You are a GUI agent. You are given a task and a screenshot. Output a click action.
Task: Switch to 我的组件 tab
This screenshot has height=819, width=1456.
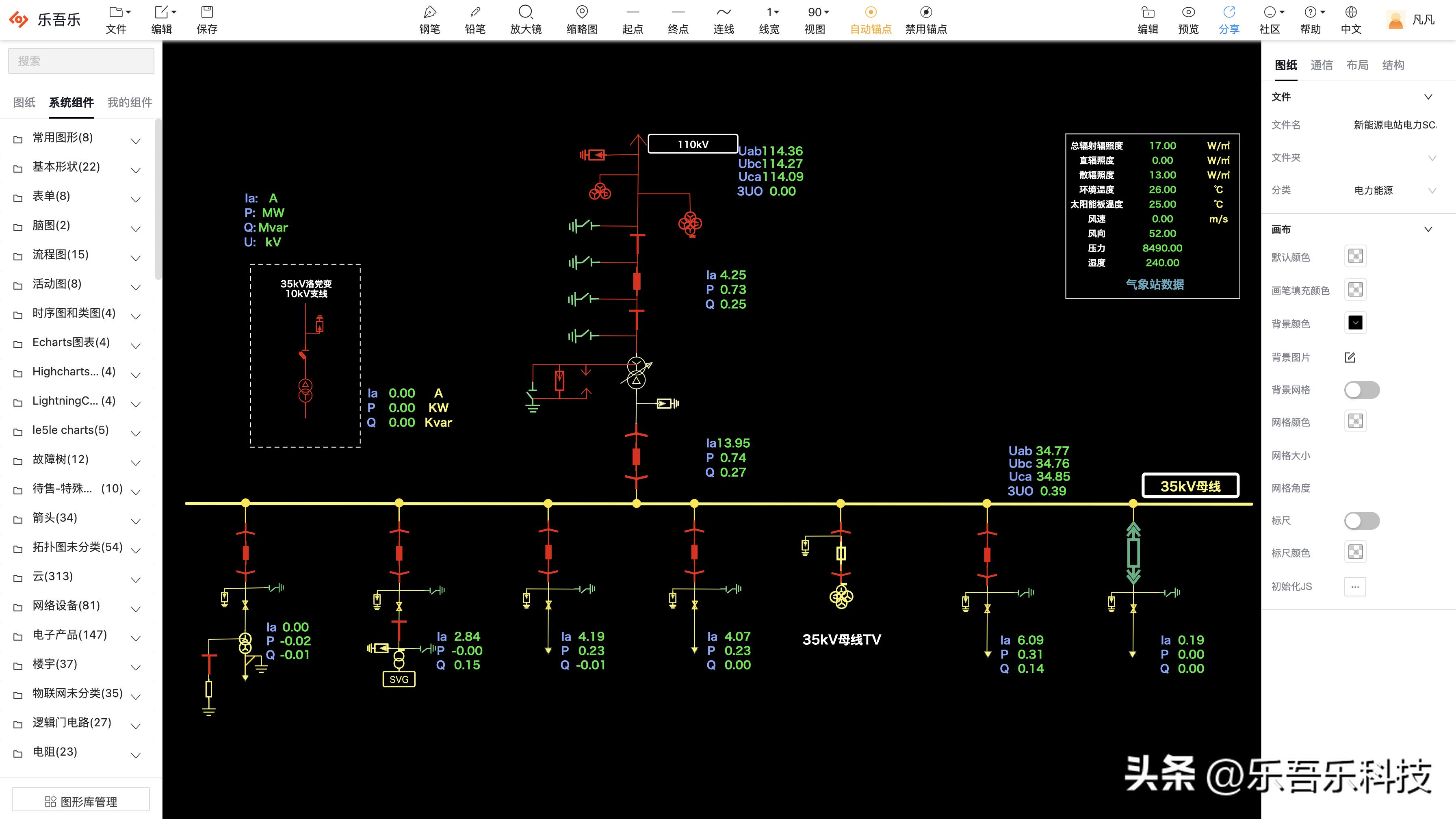[130, 102]
